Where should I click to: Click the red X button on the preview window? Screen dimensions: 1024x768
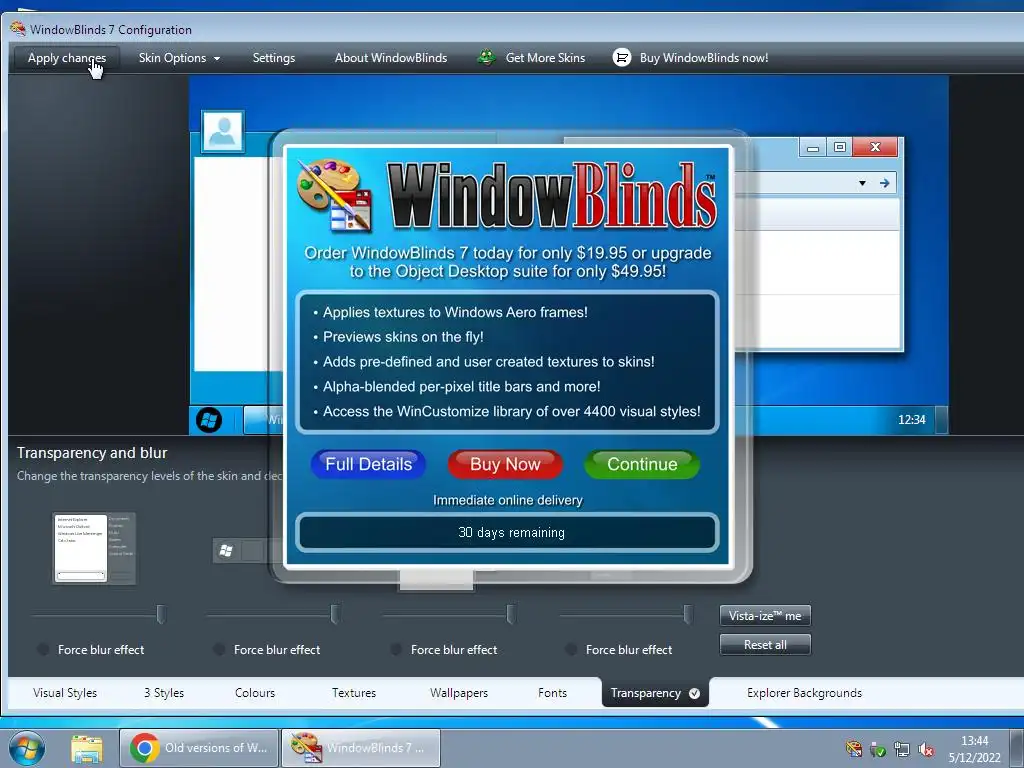(x=875, y=148)
